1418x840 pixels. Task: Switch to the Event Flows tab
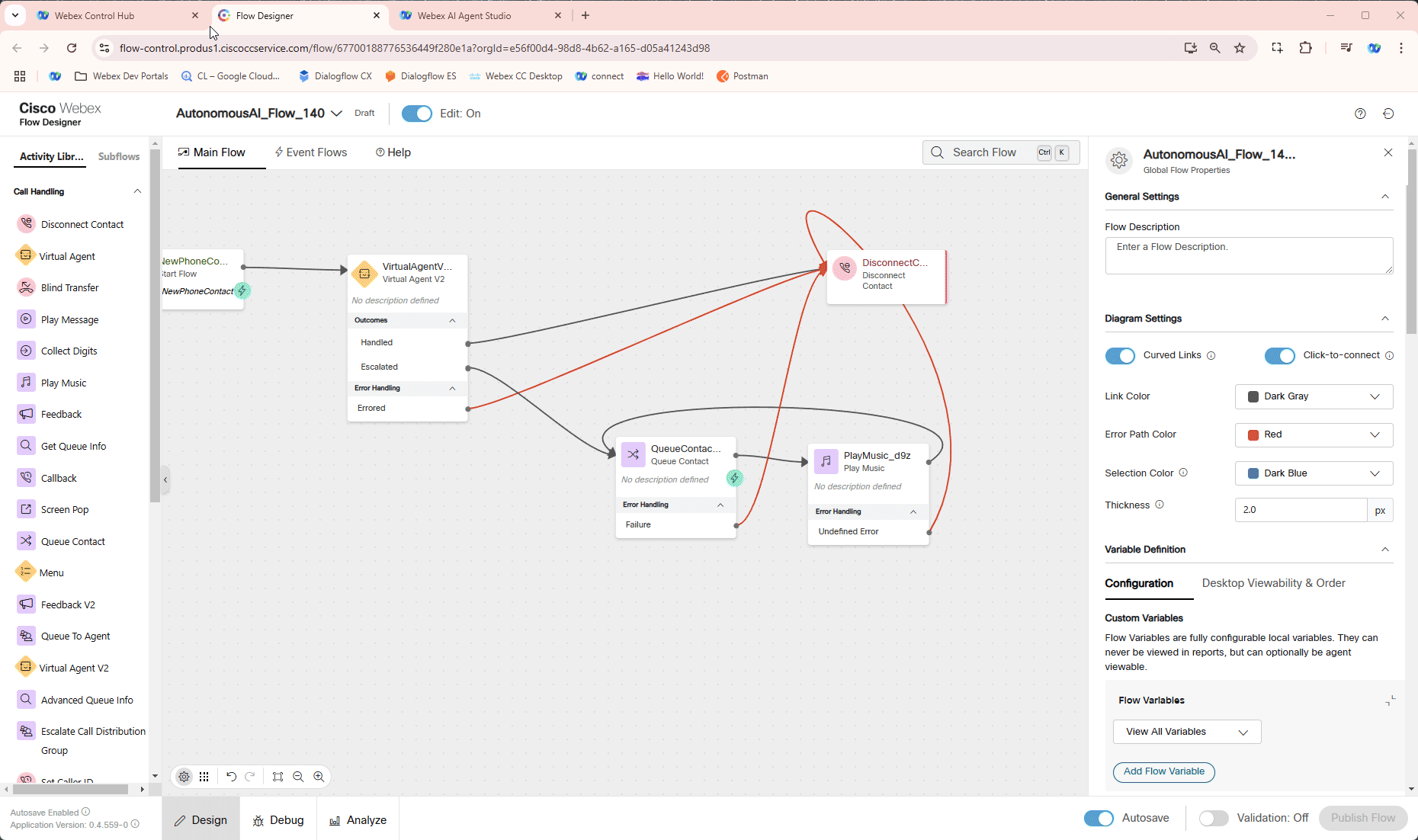point(311,152)
